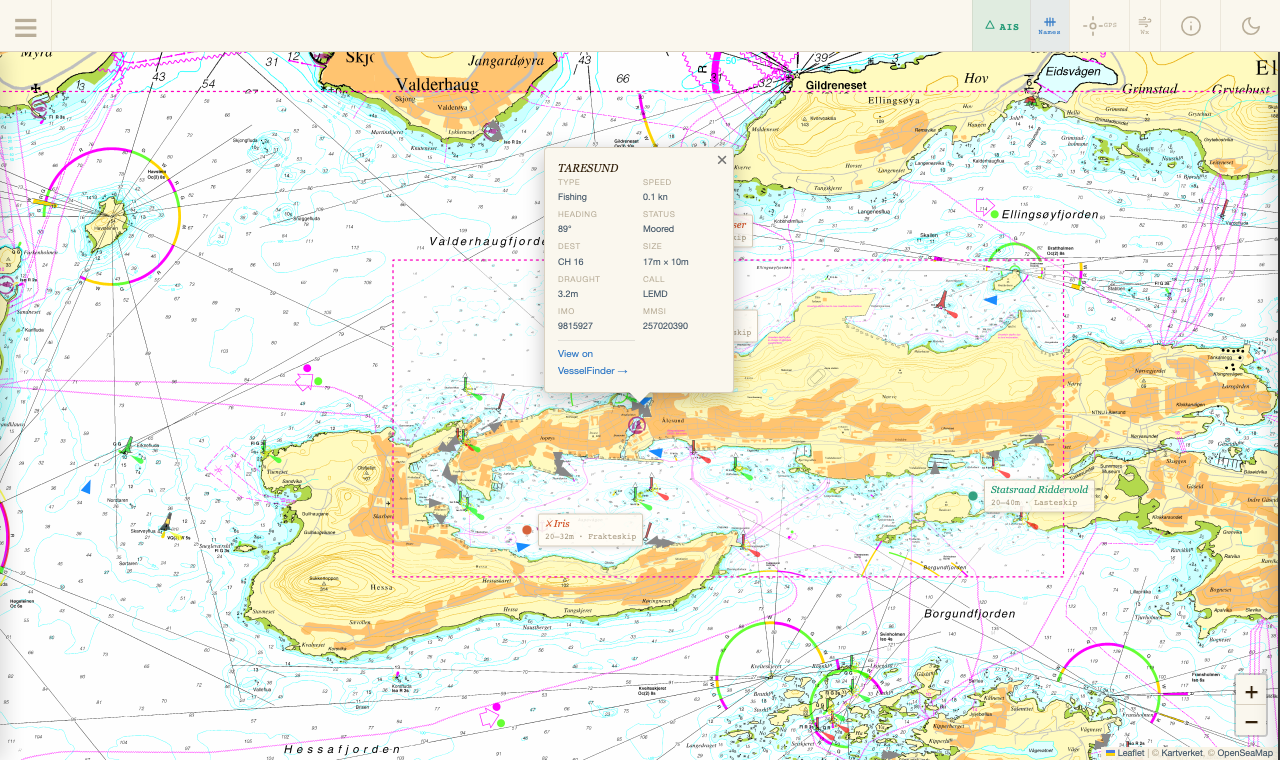Click the status value Moored
1280x760 pixels.
[x=658, y=229]
